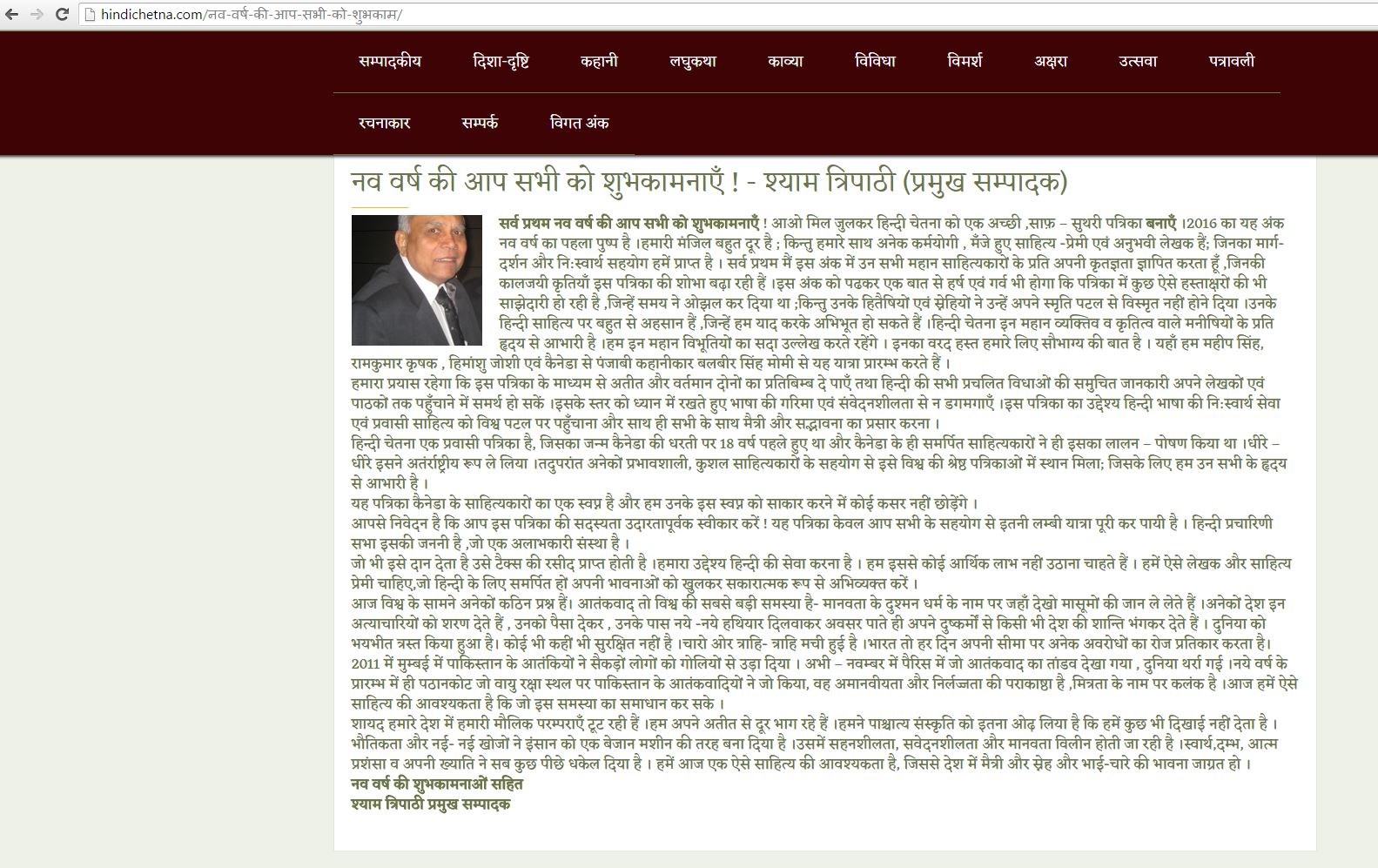Image resolution: width=1378 pixels, height=868 pixels.
Task: Click the browser back arrow icon
Action: [12, 15]
